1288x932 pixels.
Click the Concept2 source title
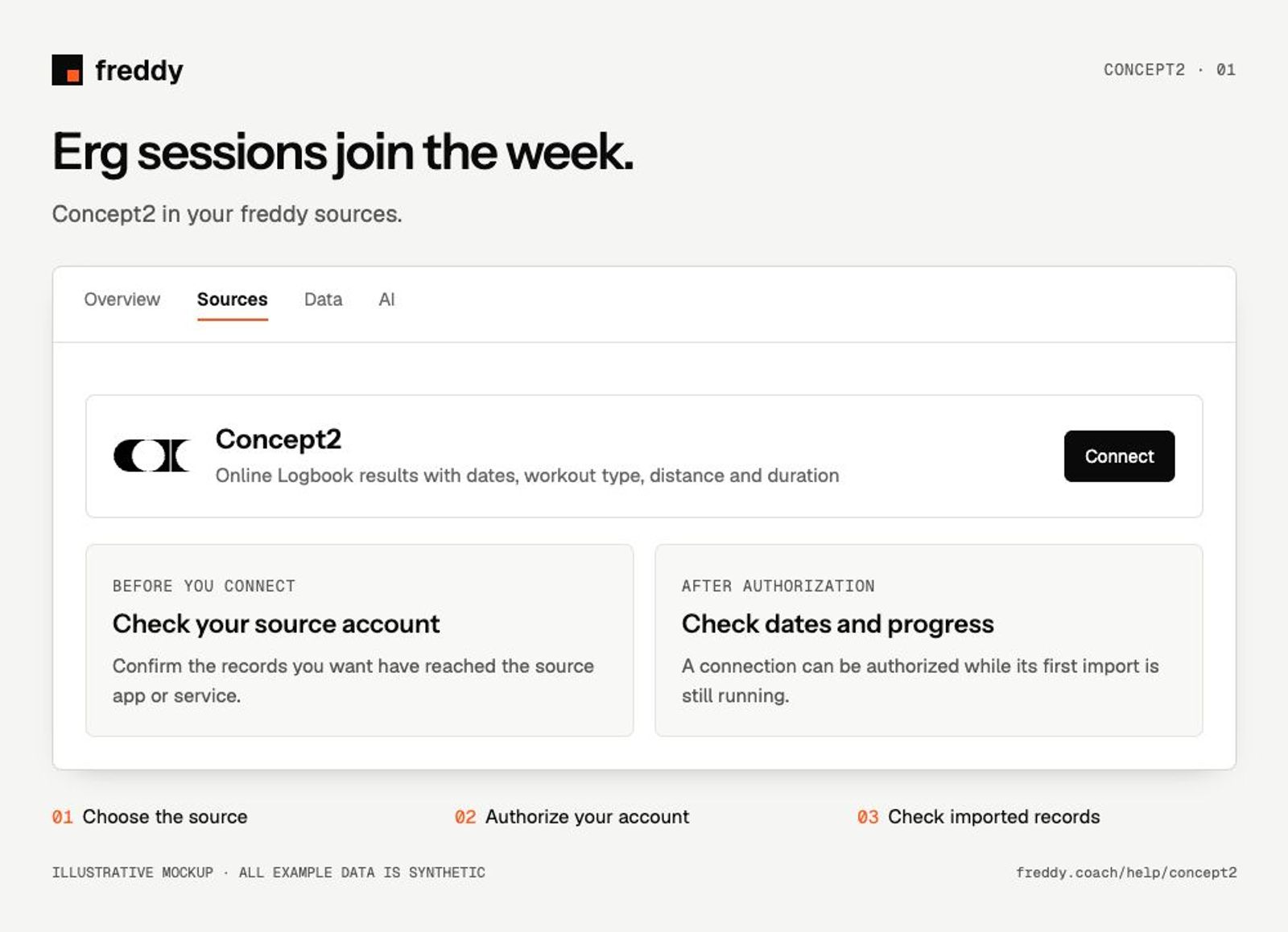pyautogui.click(x=279, y=439)
